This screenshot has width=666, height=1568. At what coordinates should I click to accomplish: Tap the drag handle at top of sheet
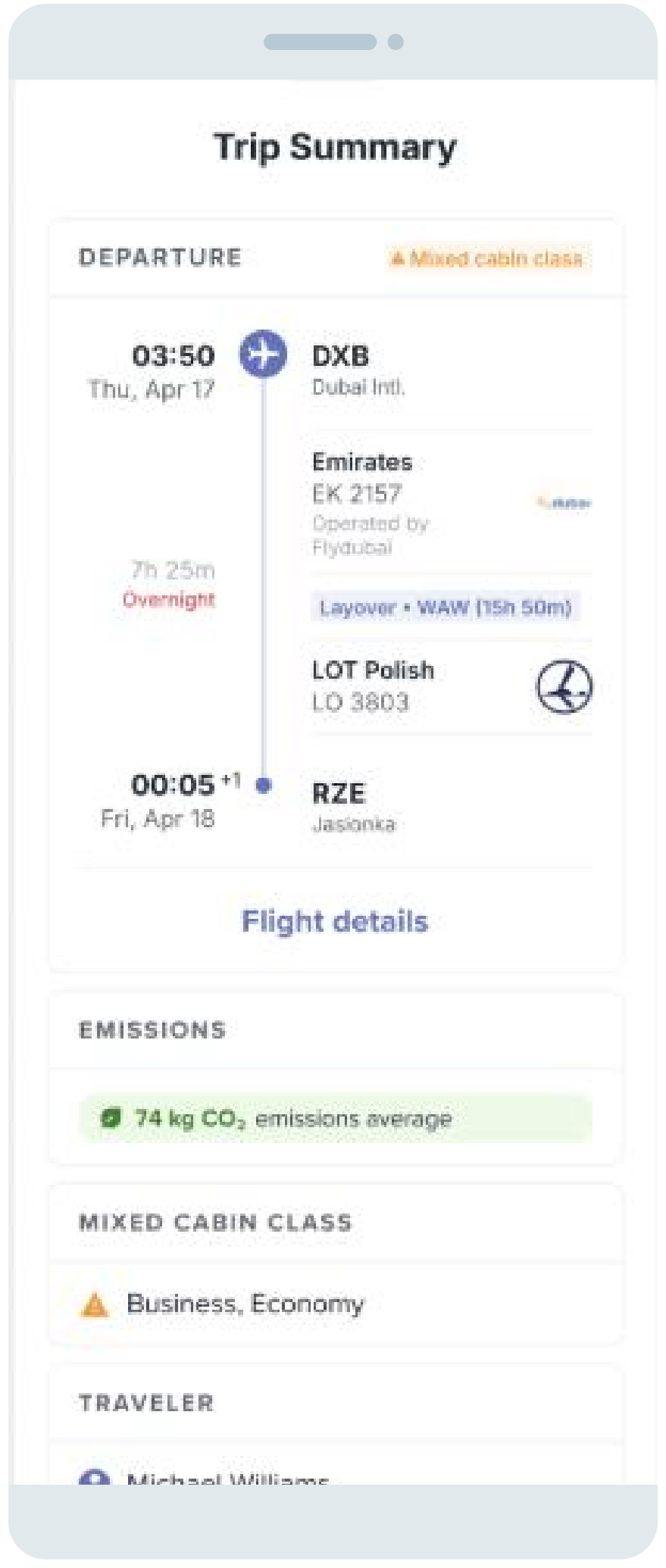pyautogui.click(x=320, y=42)
